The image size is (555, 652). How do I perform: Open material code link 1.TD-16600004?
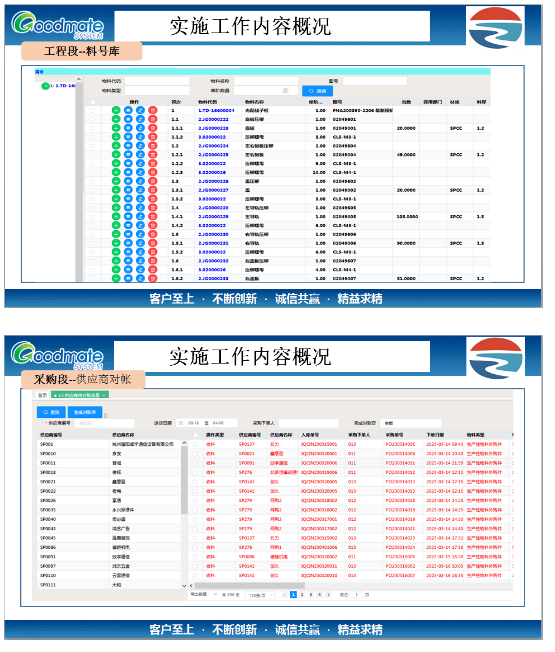point(216,111)
